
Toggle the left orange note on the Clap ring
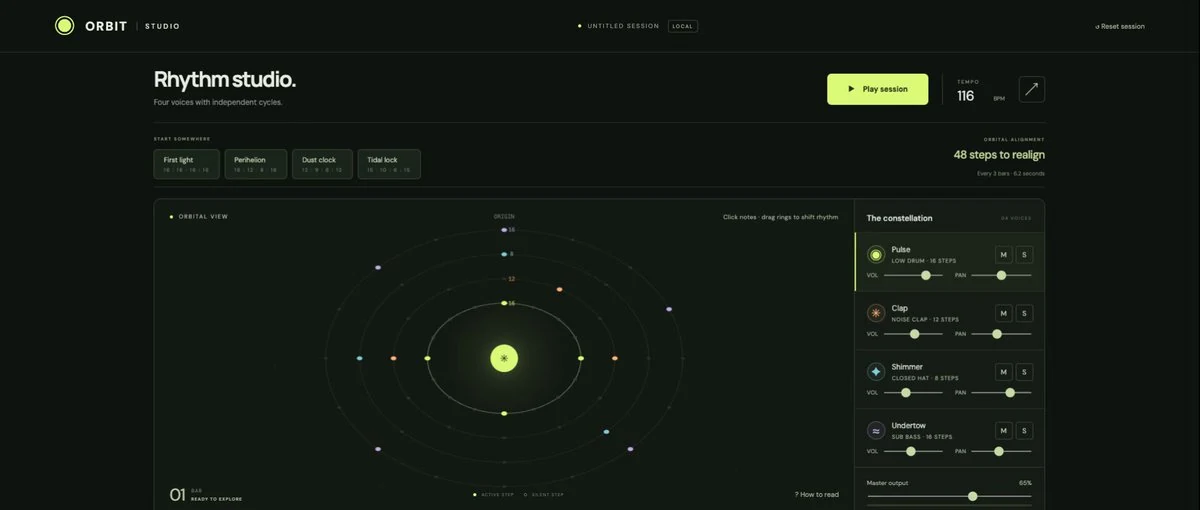(x=393, y=358)
